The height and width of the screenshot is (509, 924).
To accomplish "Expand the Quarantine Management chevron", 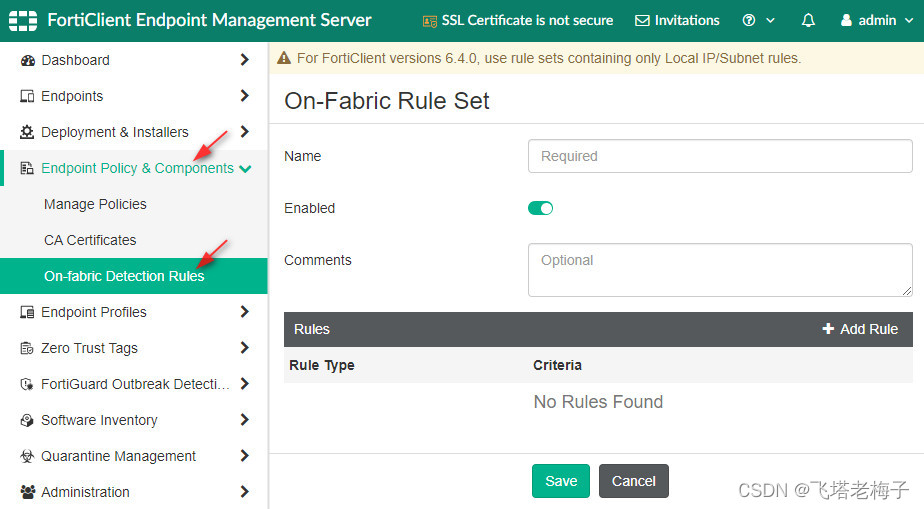I will click(x=245, y=455).
